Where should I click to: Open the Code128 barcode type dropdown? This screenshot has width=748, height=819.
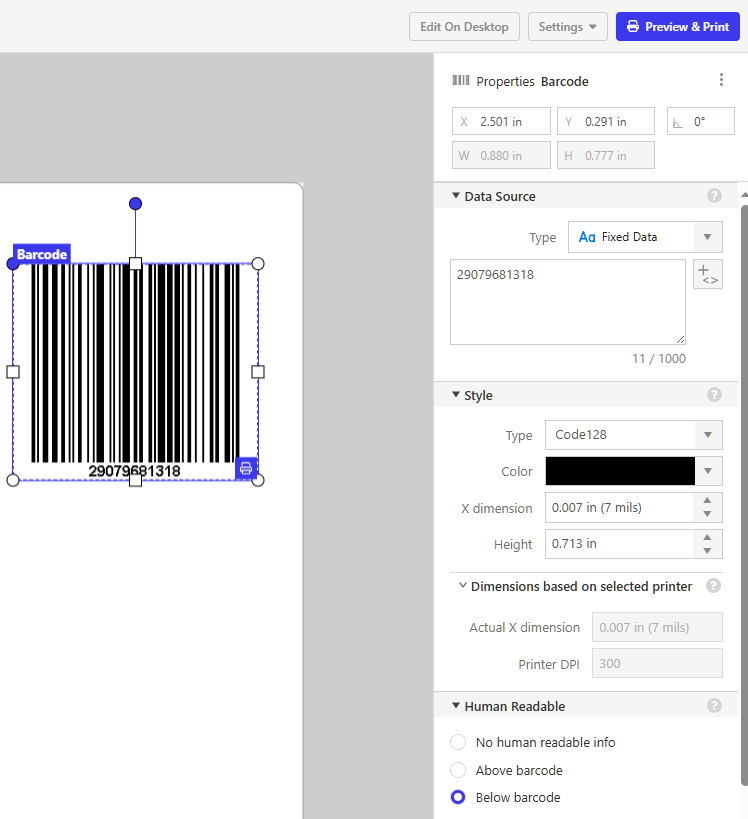633,435
